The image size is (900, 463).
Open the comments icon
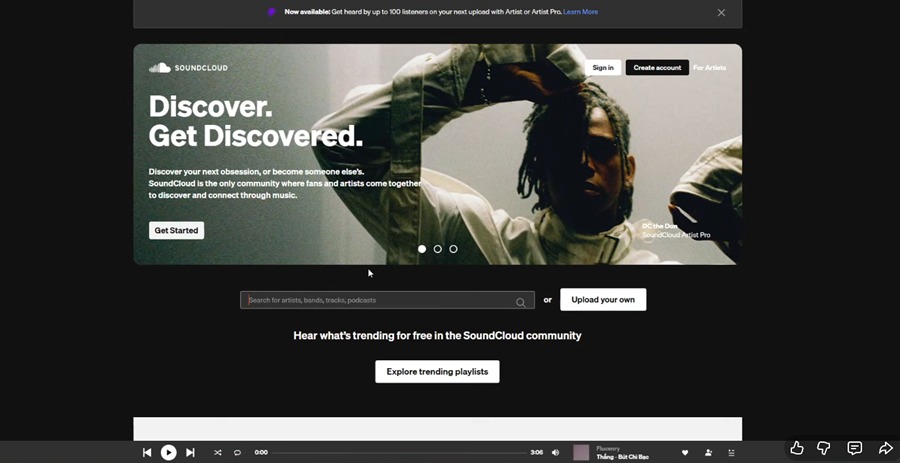855,448
